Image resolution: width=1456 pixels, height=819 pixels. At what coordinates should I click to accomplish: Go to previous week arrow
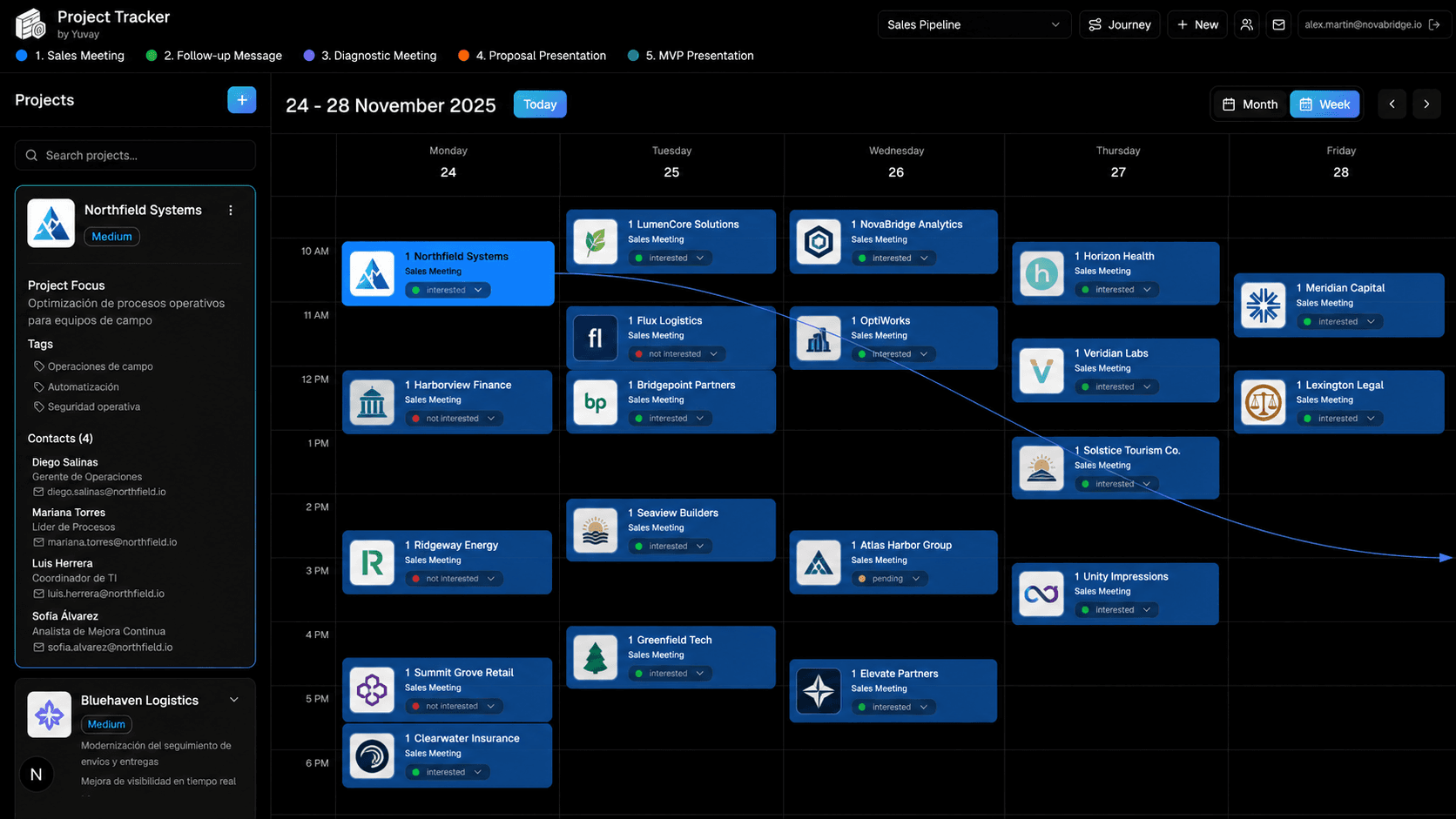click(x=1392, y=104)
